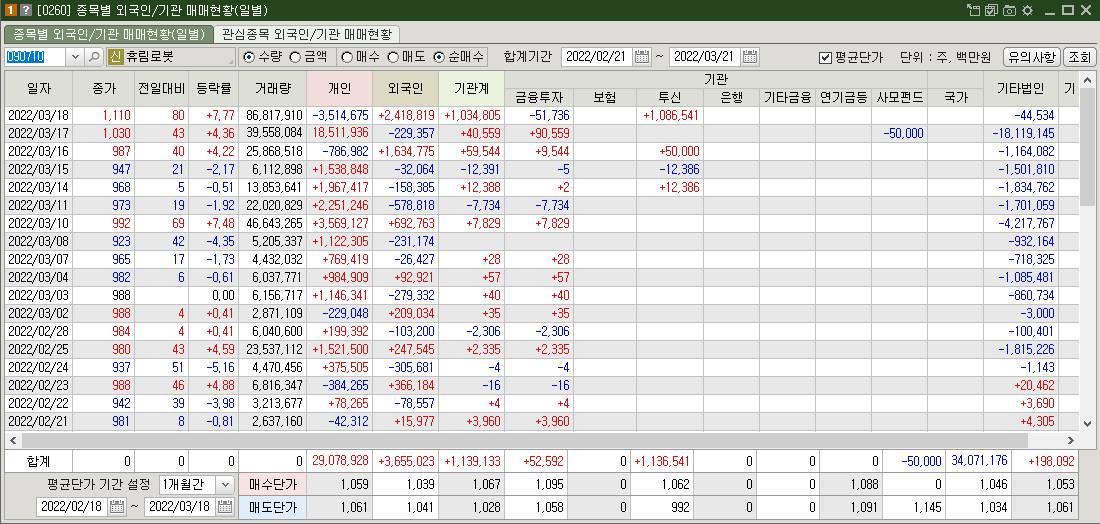Switch to 관심종목 외국인/기관 매매현황 tab

307,33
